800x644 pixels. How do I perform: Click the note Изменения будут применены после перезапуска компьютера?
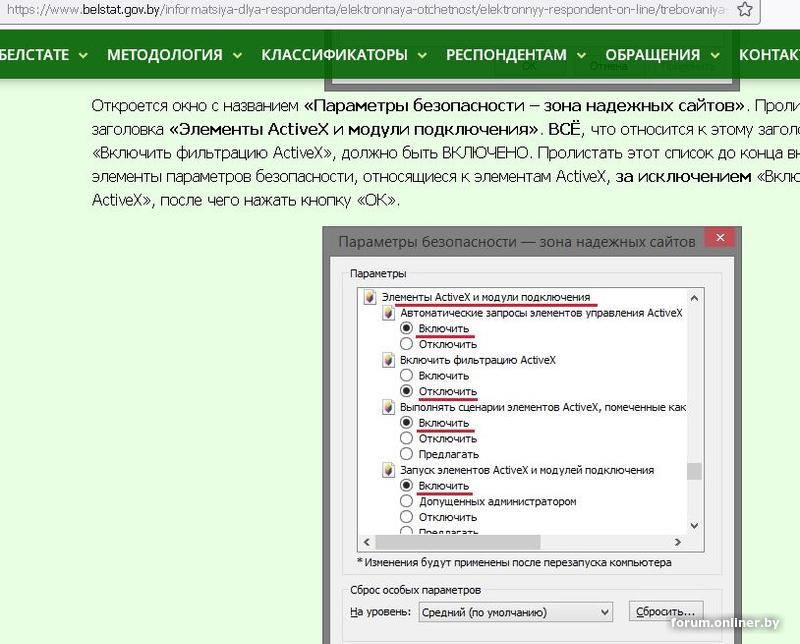tap(514, 562)
